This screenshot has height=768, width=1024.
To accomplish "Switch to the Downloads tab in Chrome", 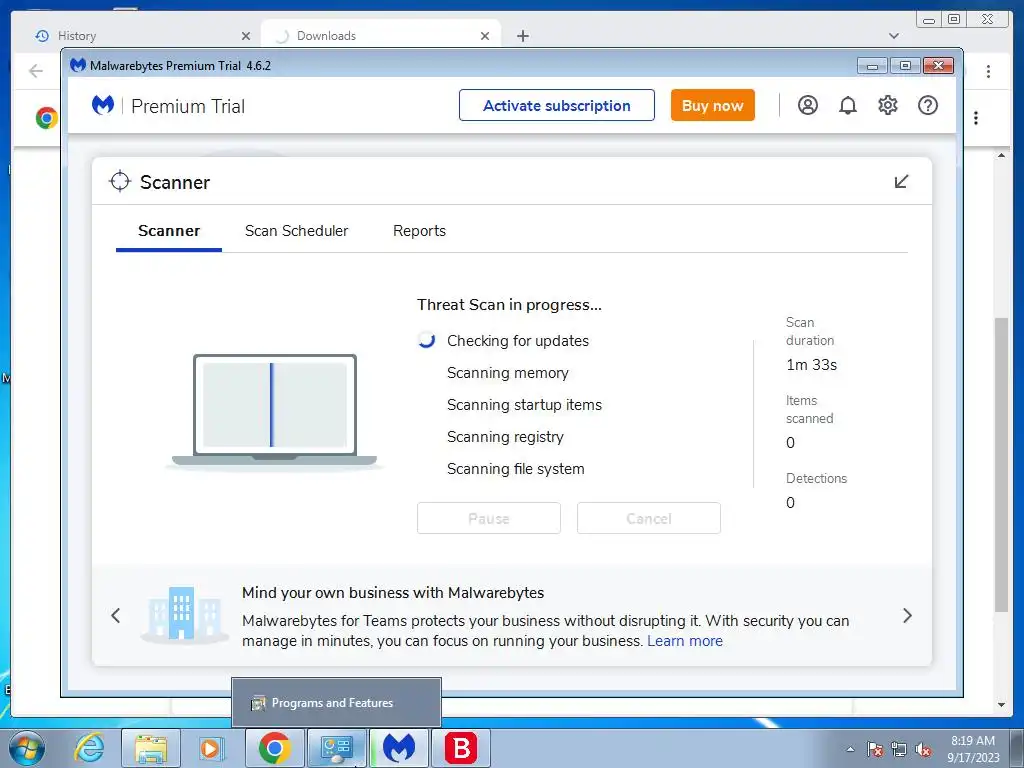I will [x=381, y=36].
